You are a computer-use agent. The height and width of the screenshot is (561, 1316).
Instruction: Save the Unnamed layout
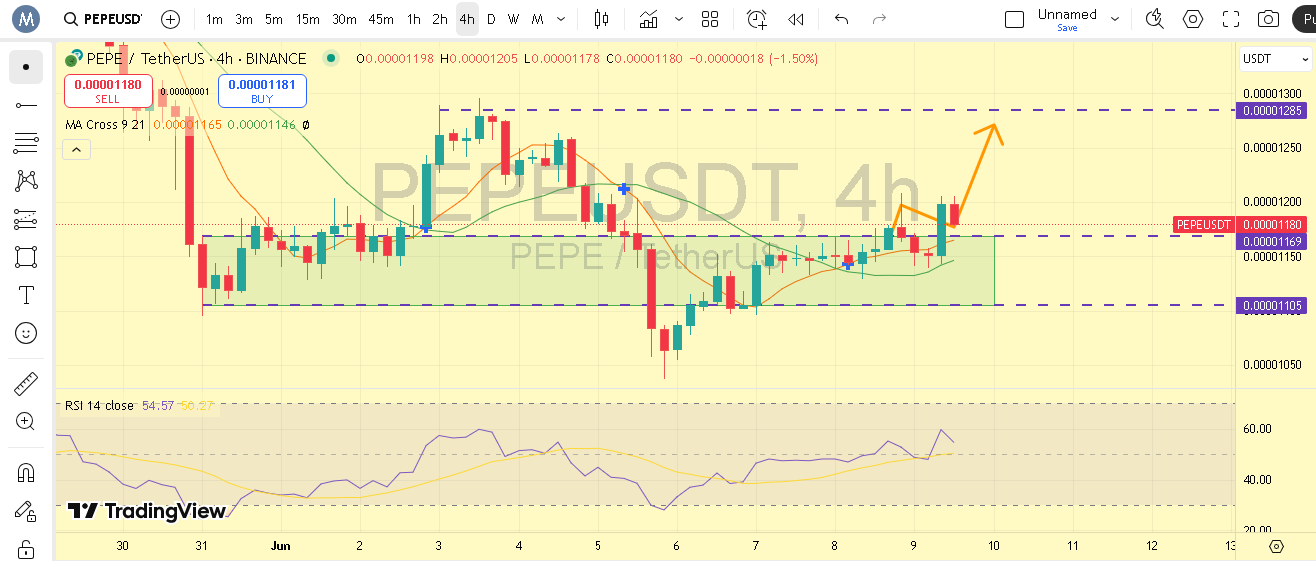tap(1067, 28)
